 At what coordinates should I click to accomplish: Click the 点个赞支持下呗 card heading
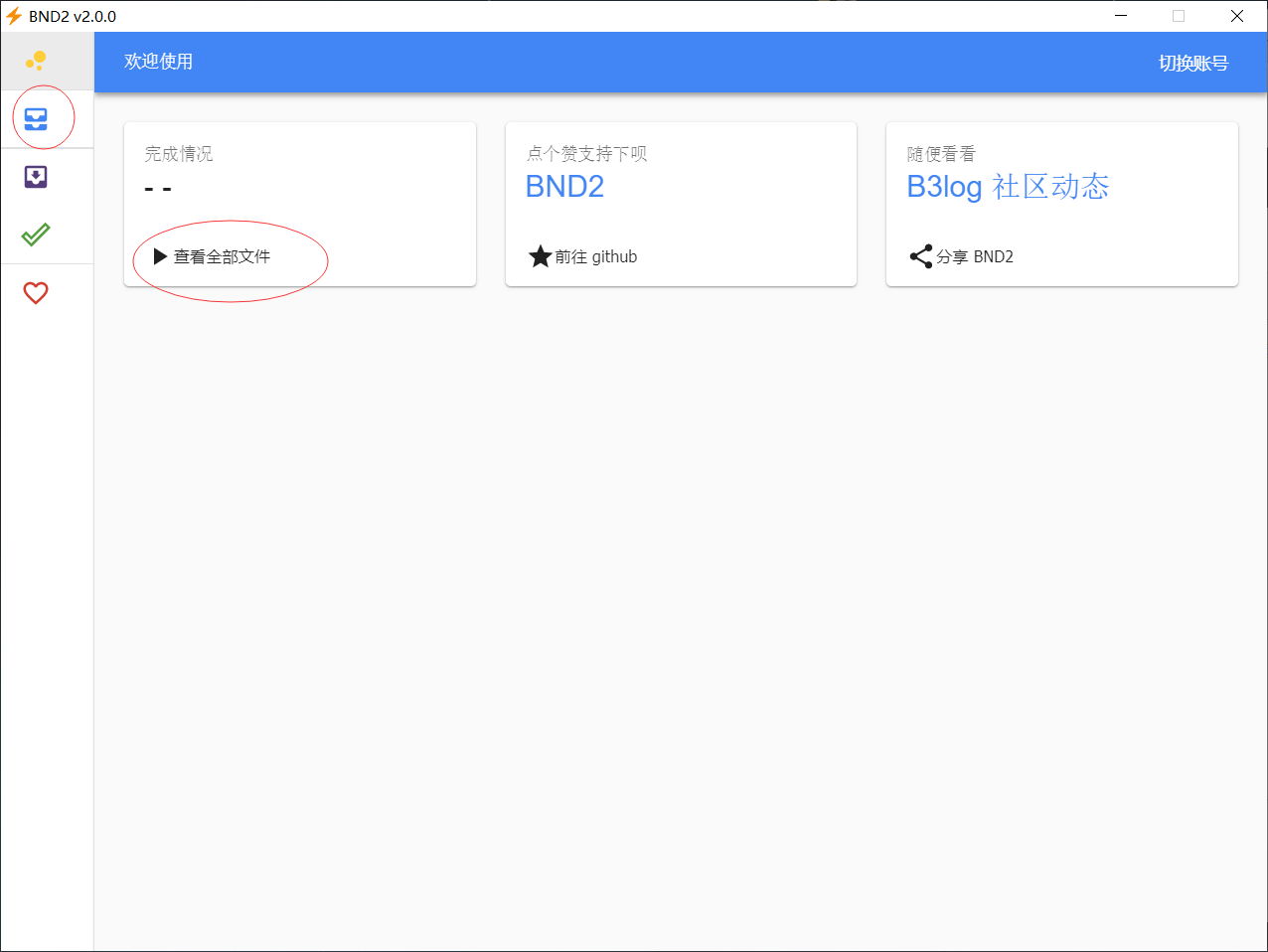point(586,154)
